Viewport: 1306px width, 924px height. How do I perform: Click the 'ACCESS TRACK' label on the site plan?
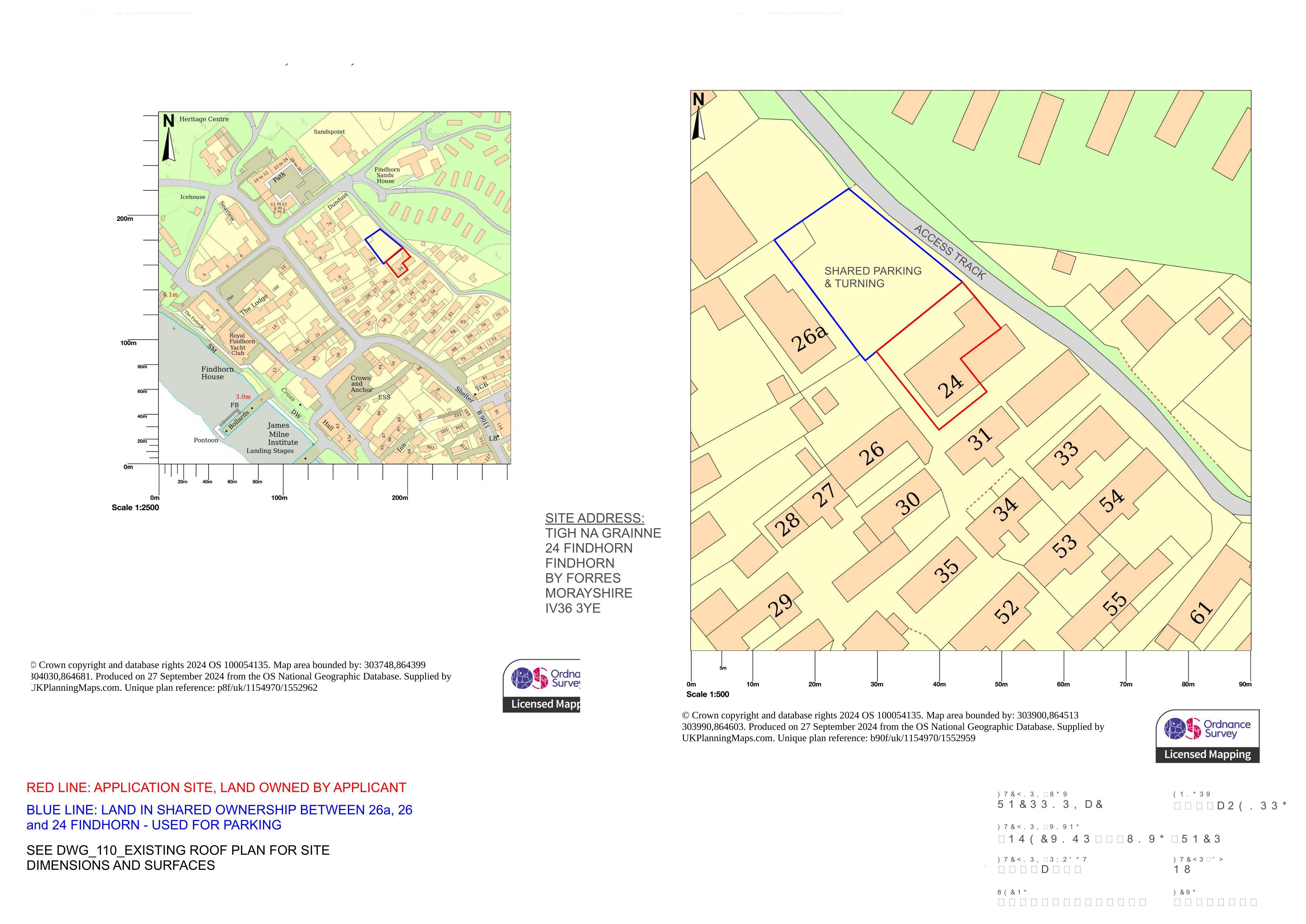949,251
